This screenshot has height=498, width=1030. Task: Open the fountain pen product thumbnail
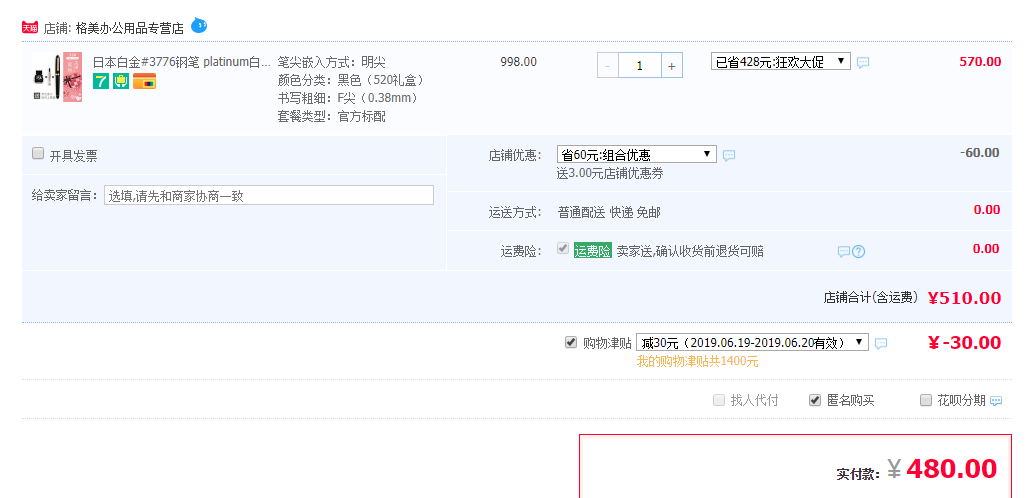point(56,77)
